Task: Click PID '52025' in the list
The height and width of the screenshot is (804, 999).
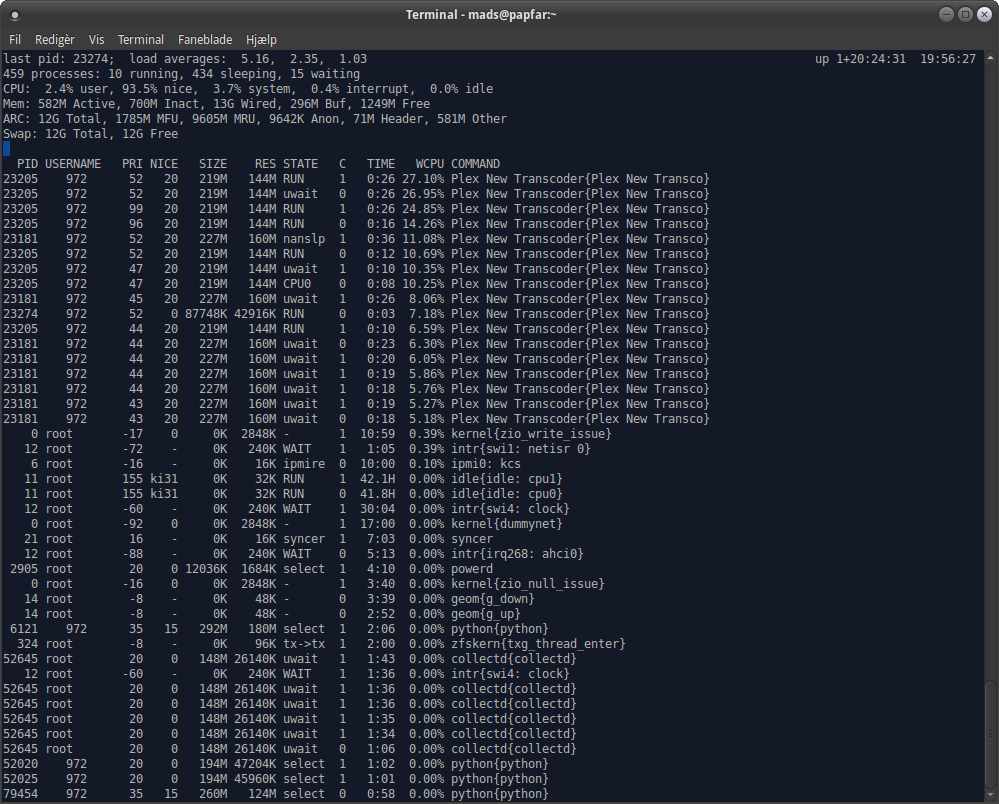Action: [x=20, y=779]
